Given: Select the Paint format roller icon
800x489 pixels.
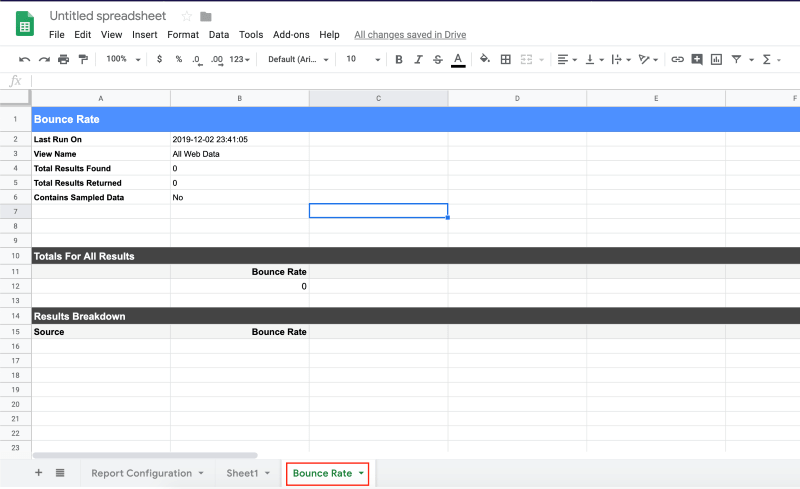Looking at the screenshot, I should (83, 60).
